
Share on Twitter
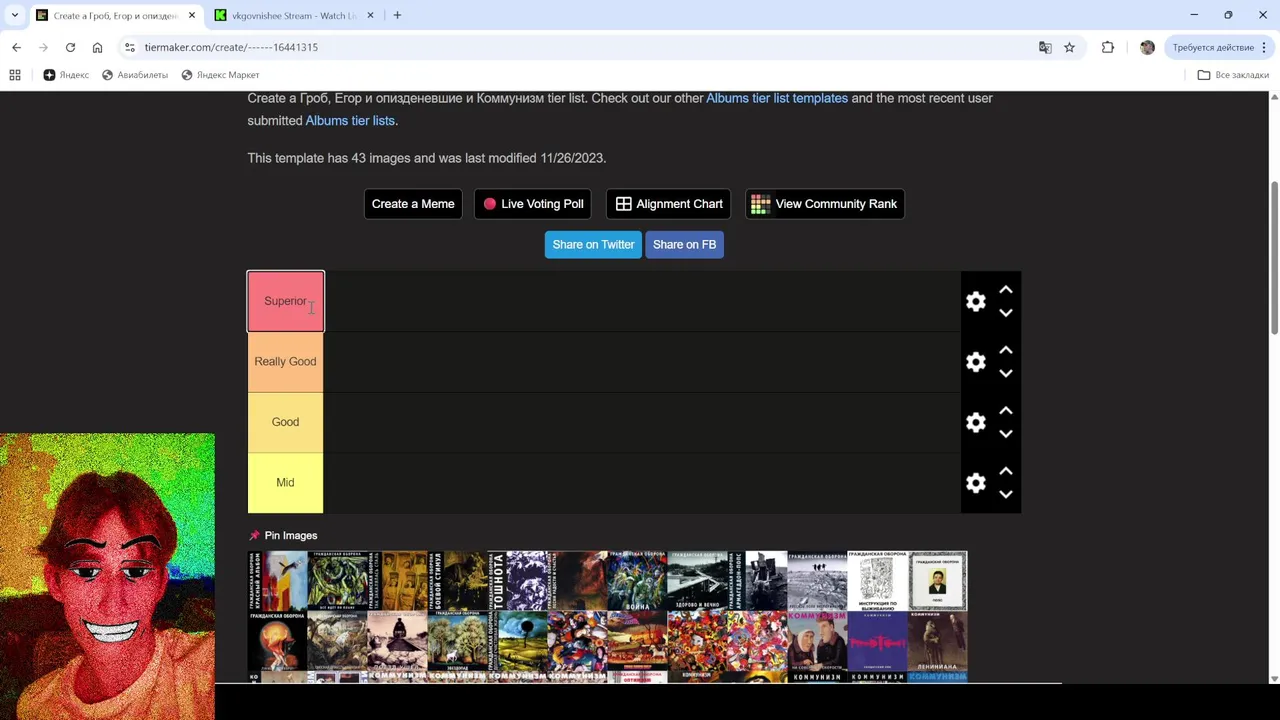click(x=593, y=245)
